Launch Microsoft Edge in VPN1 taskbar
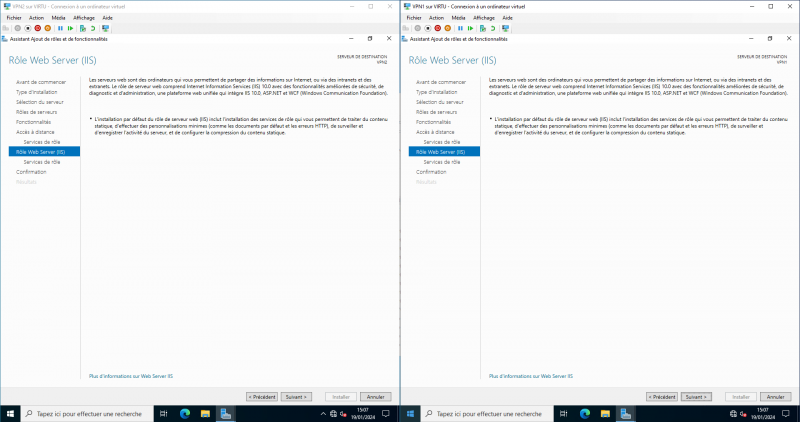This screenshot has width=800, height=422. 585,414
